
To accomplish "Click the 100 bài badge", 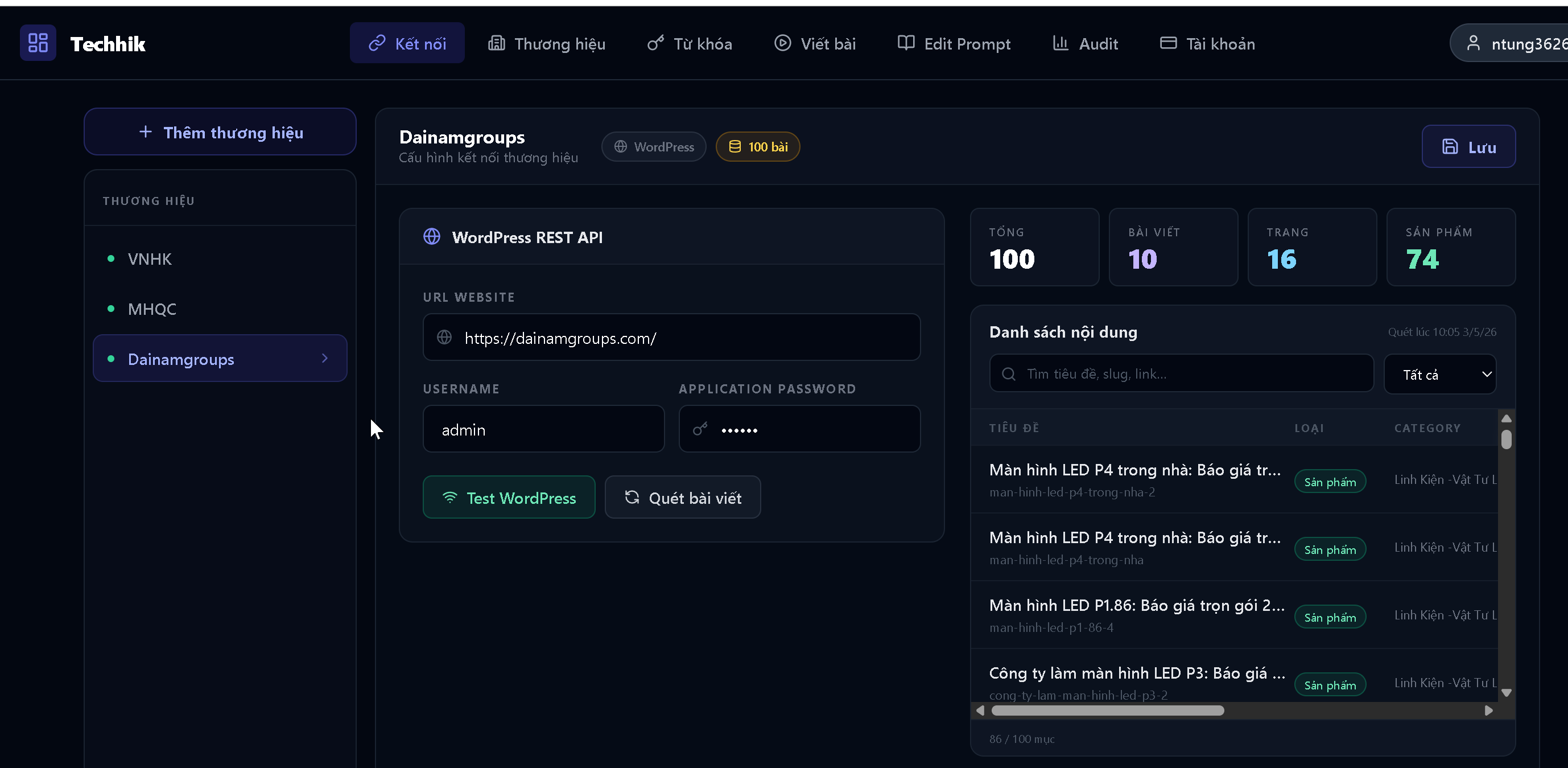I will coord(758,147).
